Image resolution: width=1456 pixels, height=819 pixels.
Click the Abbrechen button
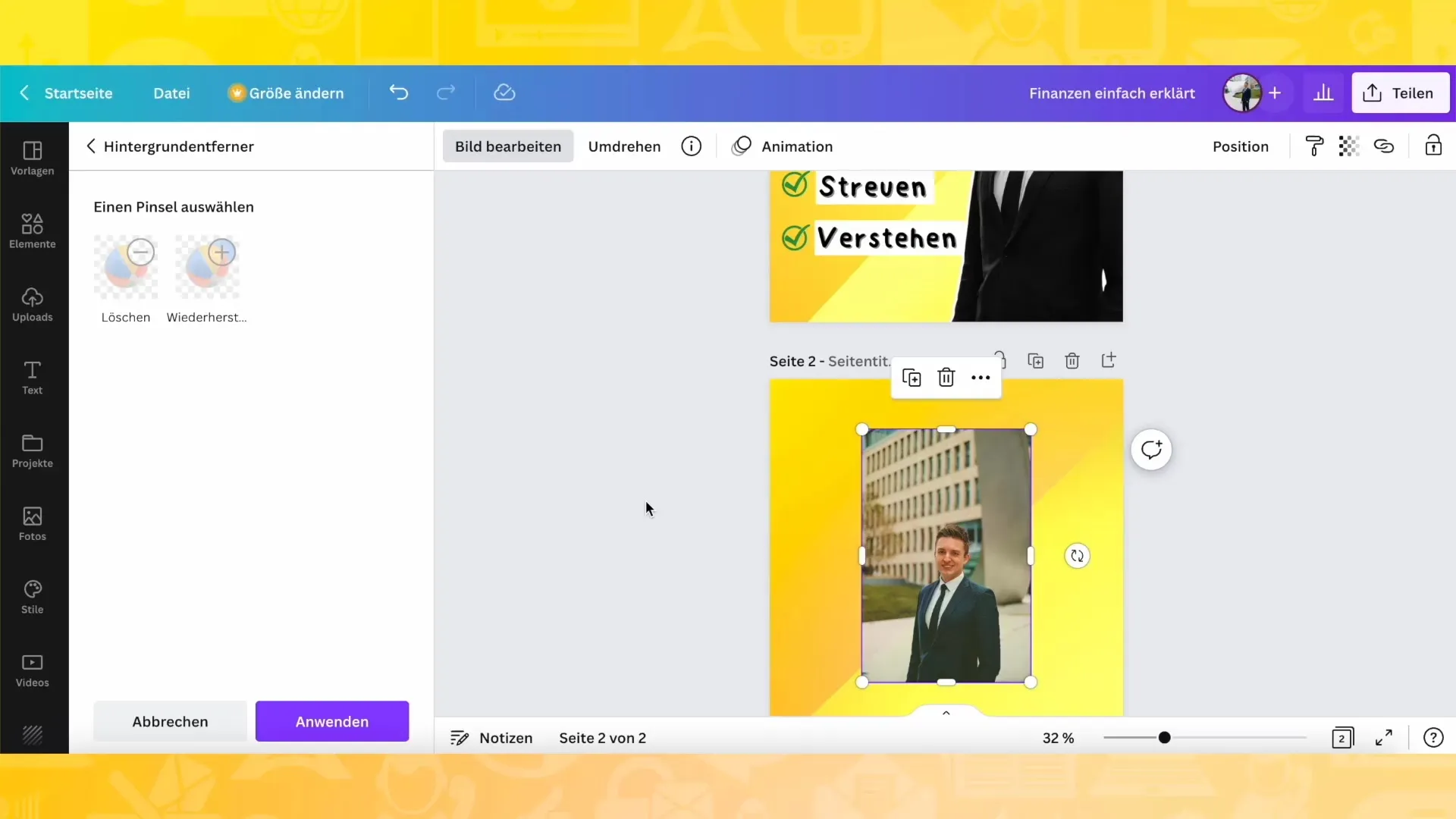170,721
